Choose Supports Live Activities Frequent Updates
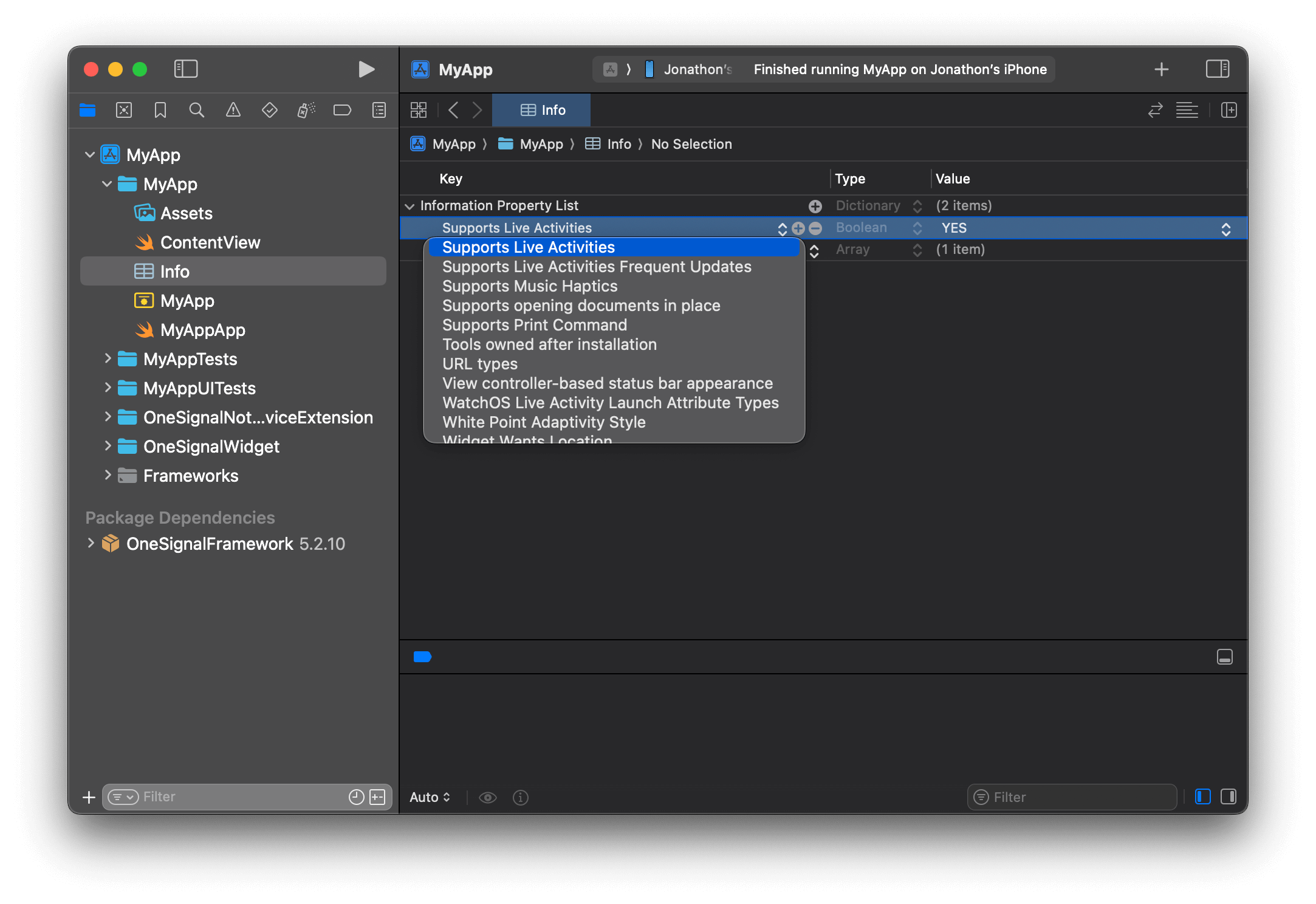This screenshot has height=904, width=1316. 614,267
